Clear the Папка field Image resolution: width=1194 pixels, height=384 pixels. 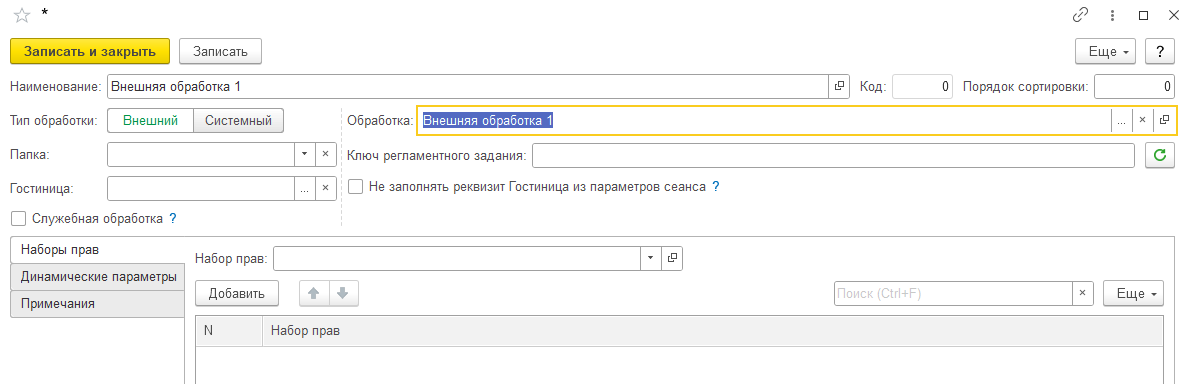(x=325, y=154)
